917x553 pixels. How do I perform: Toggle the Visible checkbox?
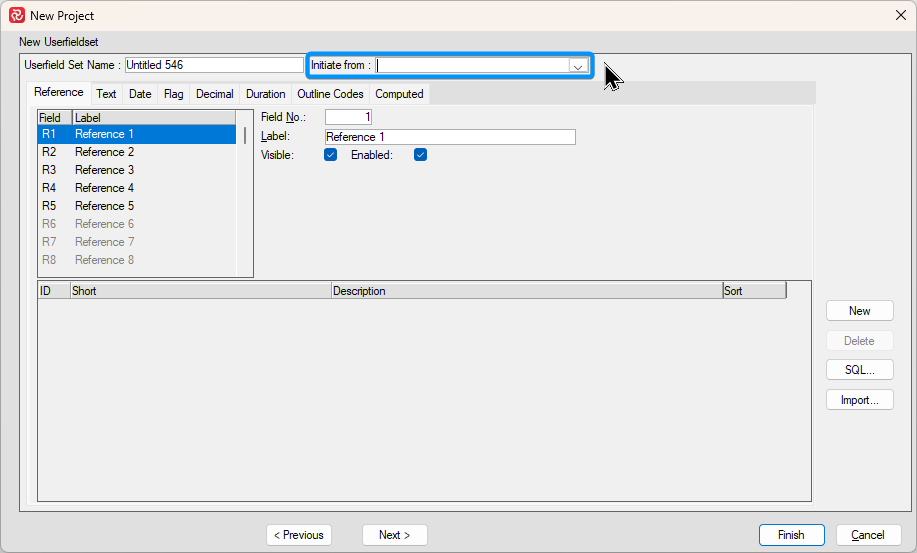click(331, 155)
